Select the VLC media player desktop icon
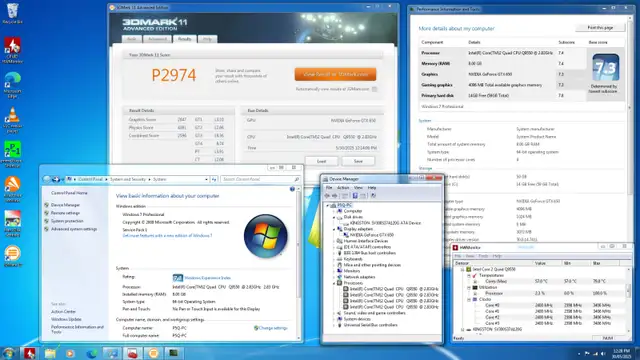Viewport: 640px width, 360px height. [x=12, y=120]
